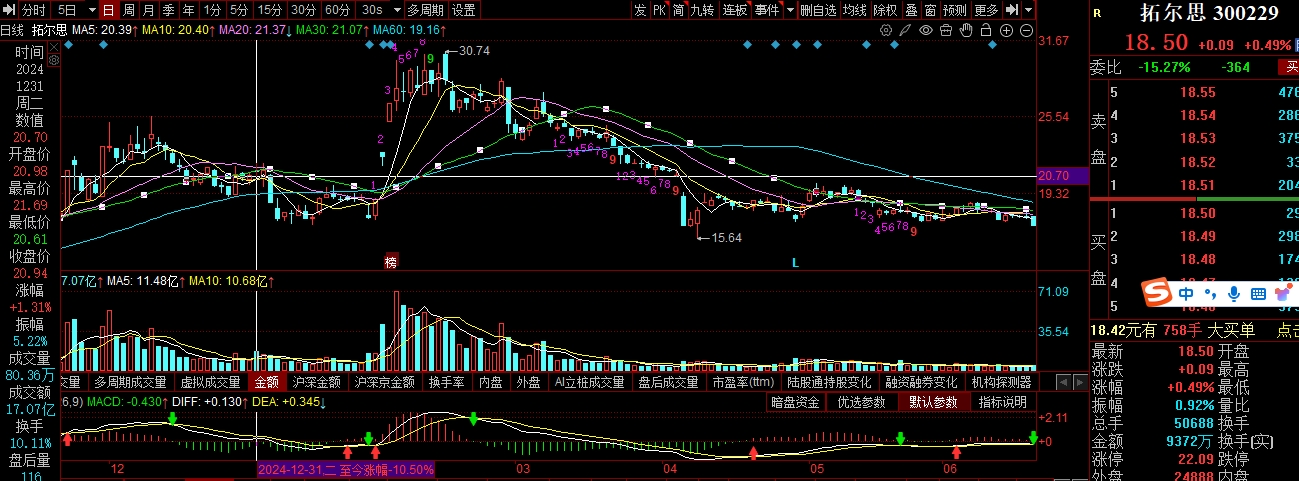This screenshot has height=481, width=1299.
Task: Toggle 九转 indicator button
Action: click(703, 10)
